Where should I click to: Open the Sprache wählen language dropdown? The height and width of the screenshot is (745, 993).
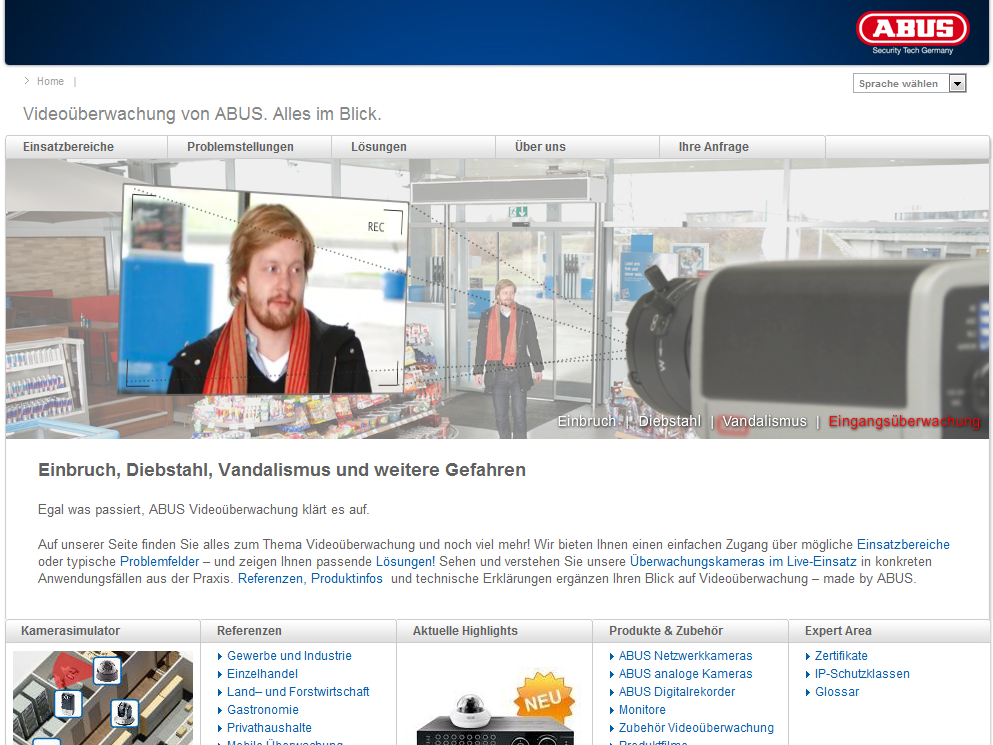tap(909, 84)
